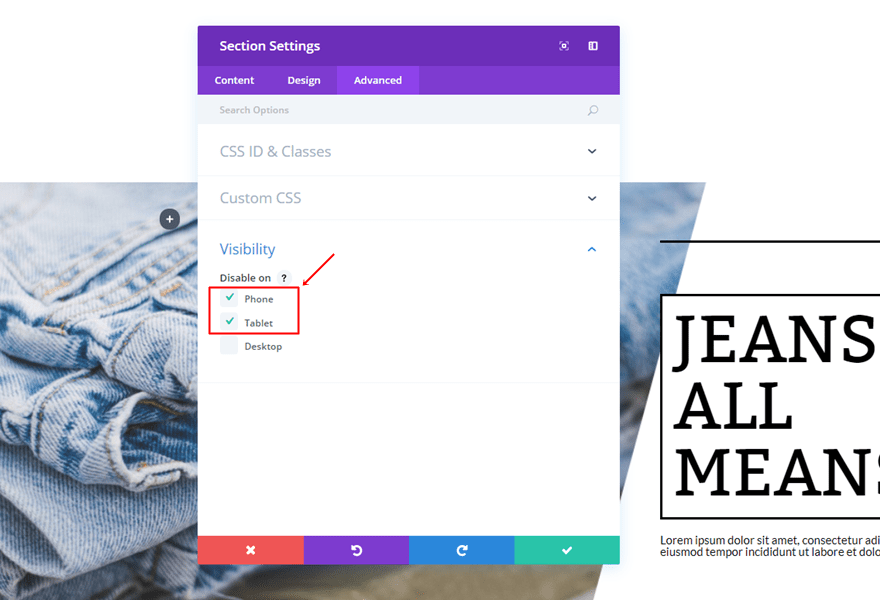Click the search magnifier icon

click(593, 110)
